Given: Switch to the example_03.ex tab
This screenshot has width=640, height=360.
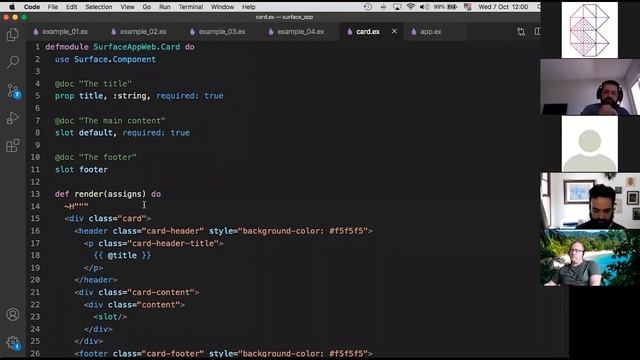Looking at the screenshot, I should [218, 31].
